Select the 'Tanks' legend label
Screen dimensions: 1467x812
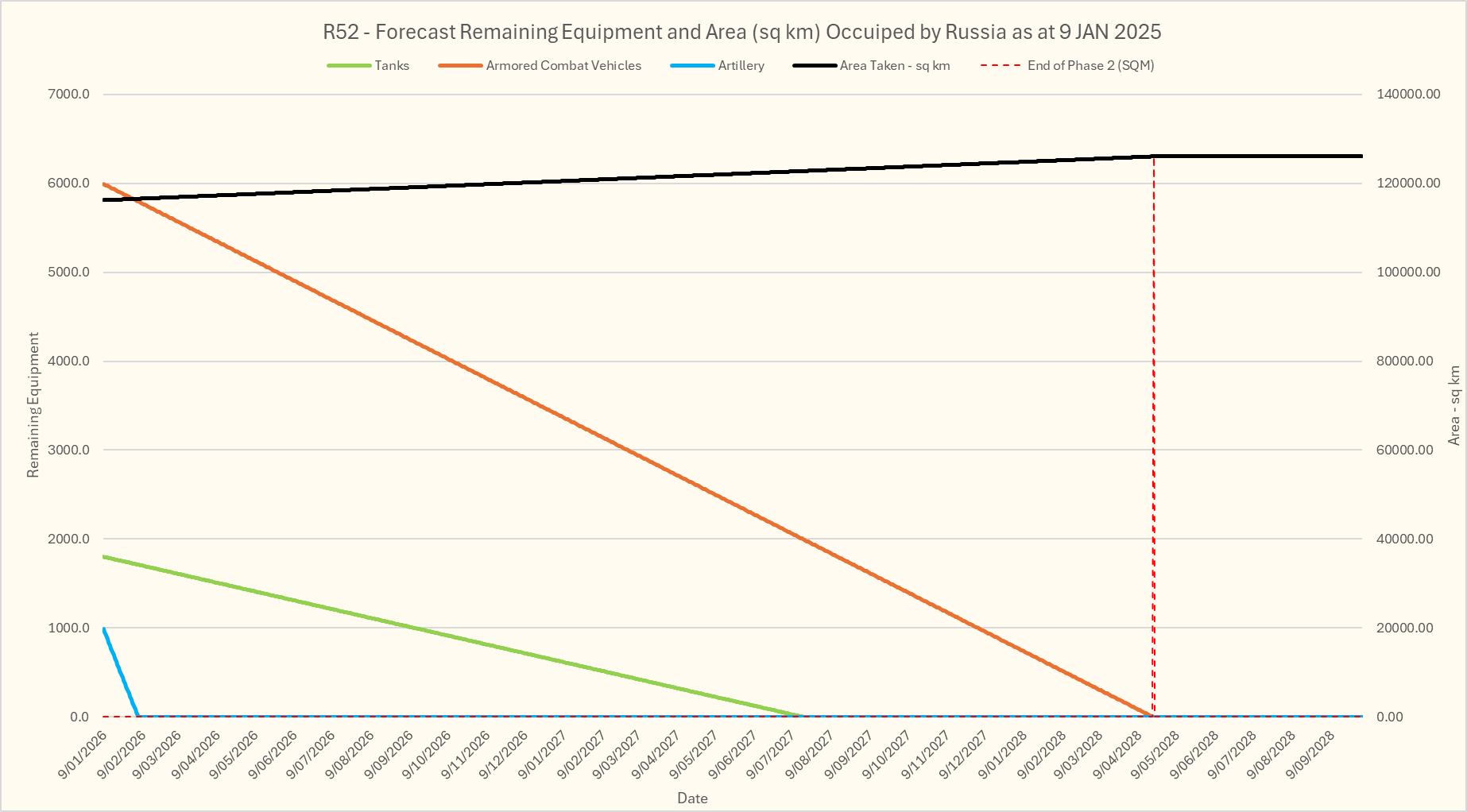pos(392,66)
